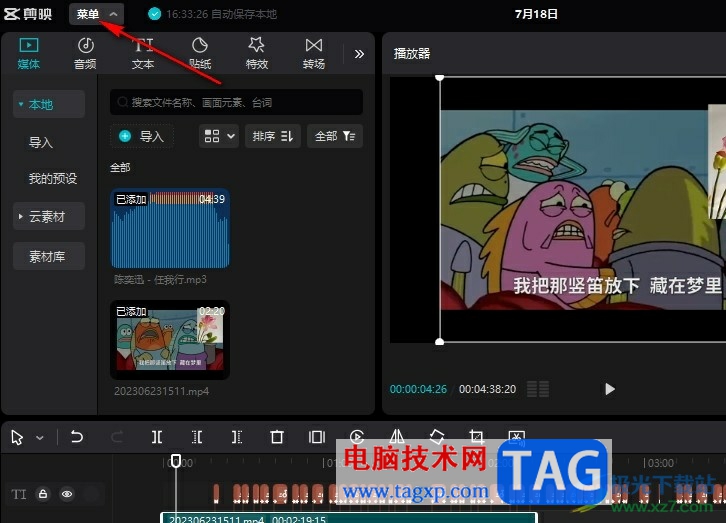Split the clip at the playhead

click(157, 437)
